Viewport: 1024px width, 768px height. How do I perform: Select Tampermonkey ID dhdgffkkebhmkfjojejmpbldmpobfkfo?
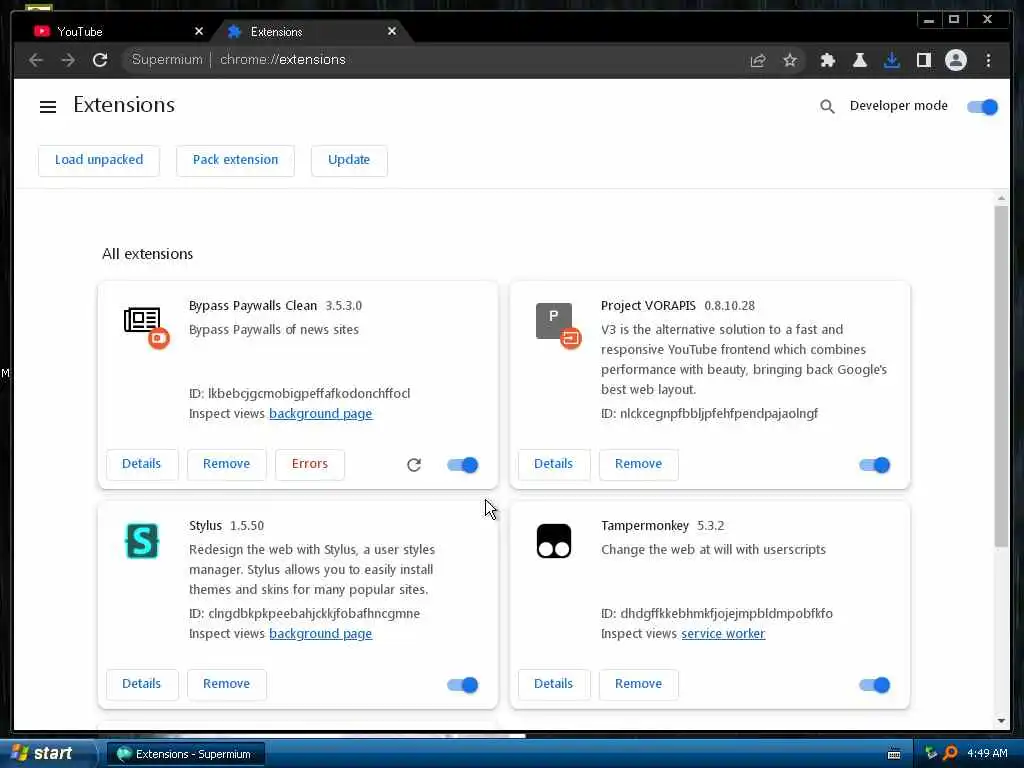click(x=726, y=614)
